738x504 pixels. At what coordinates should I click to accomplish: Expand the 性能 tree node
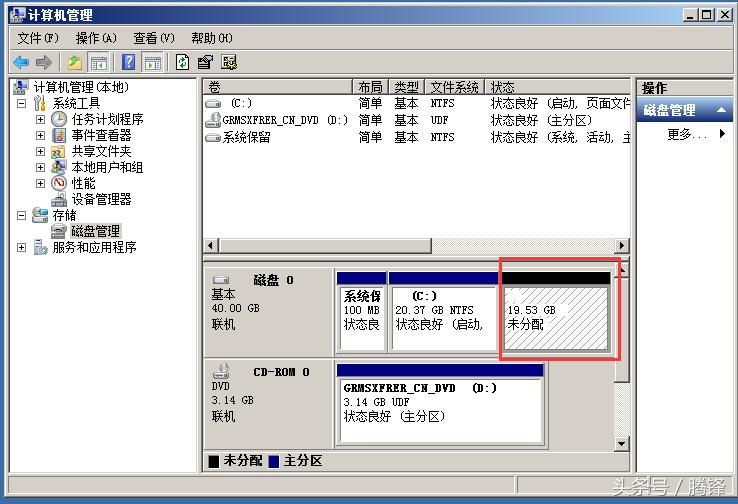pyautogui.click(x=40, y=184)
